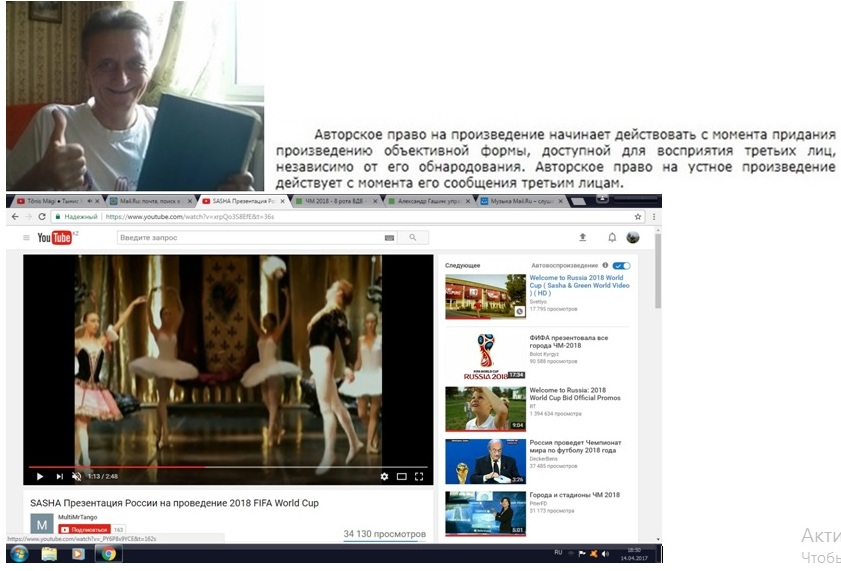Click the boy thumbnail with 9:04 duration

pos(485,409)
